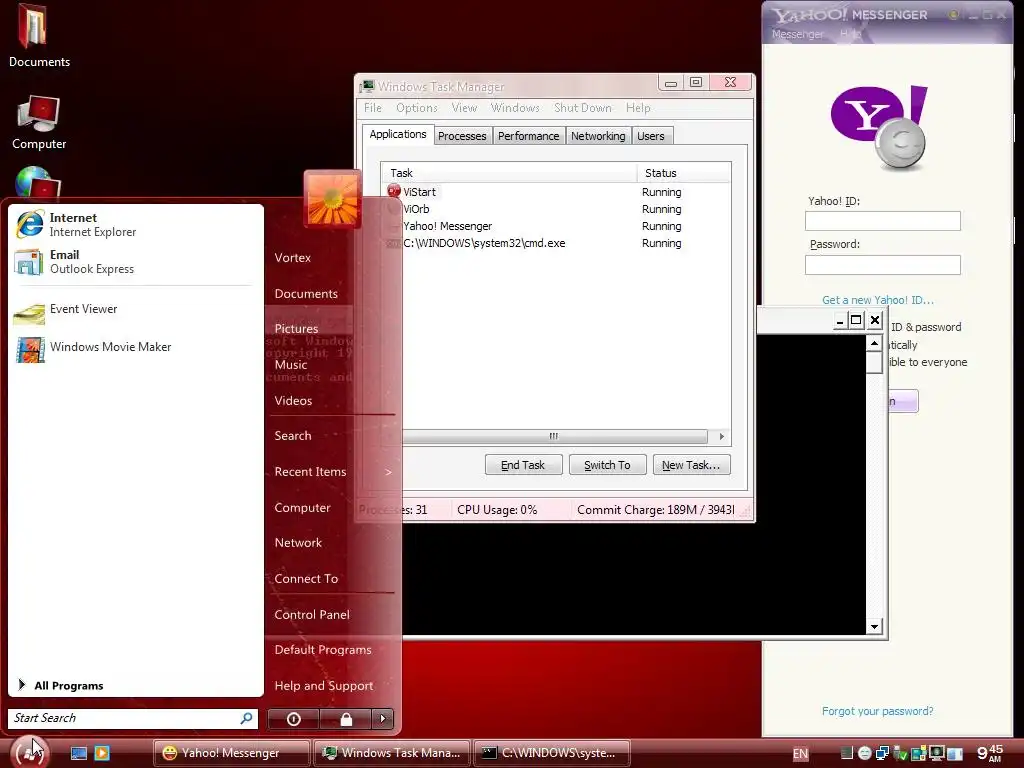Click the power button in start menu
Viewport: 1024px width, 768px height.
tap(293, 719)
